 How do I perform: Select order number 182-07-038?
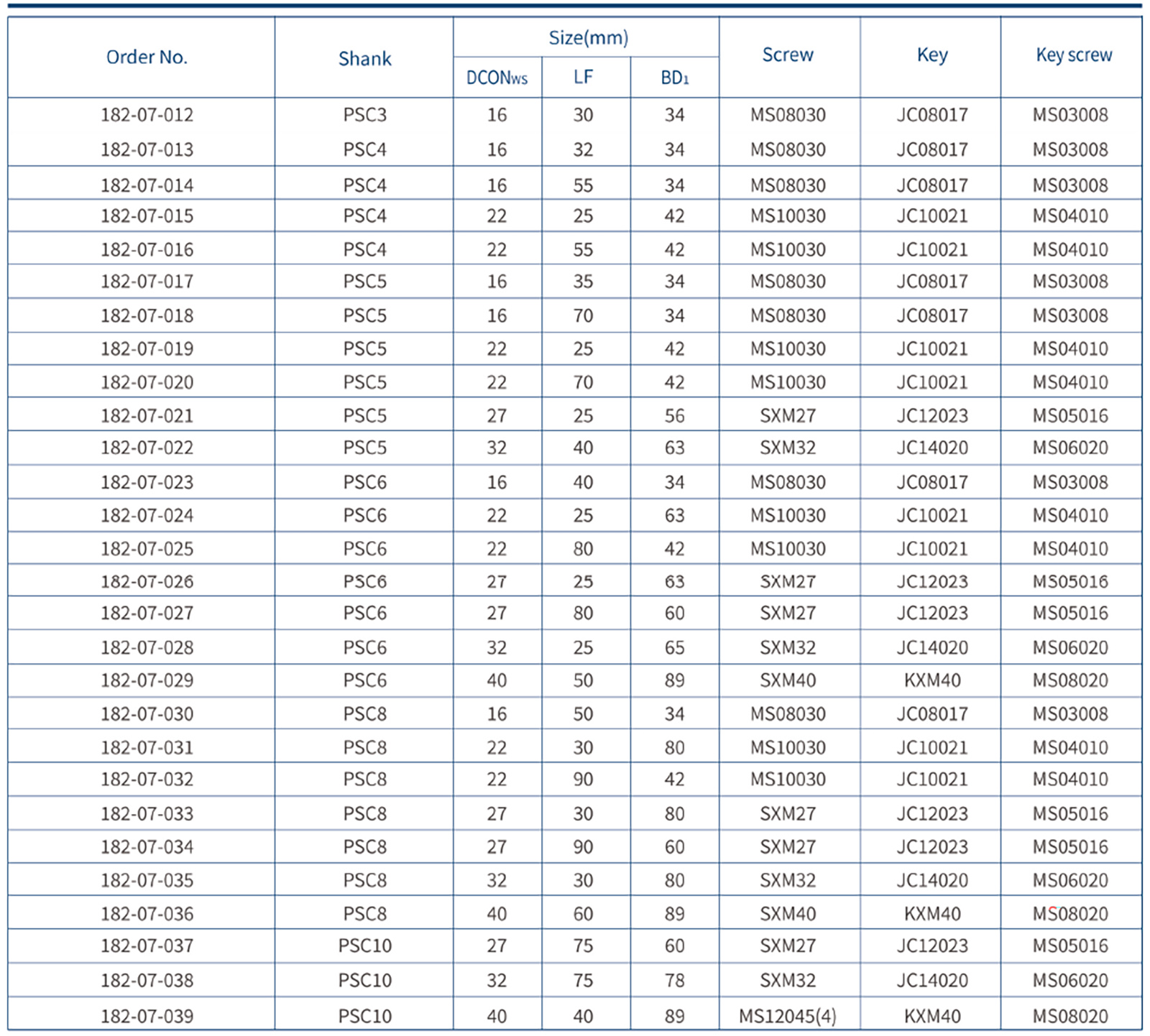(147, 981)
